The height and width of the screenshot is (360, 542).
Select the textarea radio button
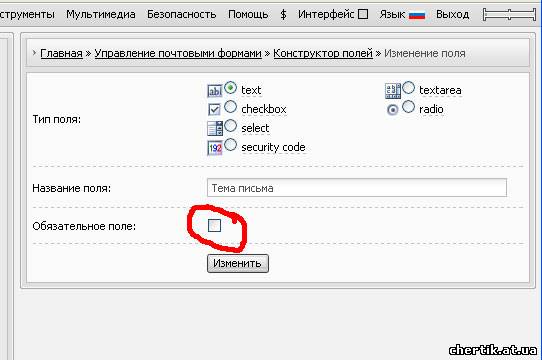click(408, 88)
